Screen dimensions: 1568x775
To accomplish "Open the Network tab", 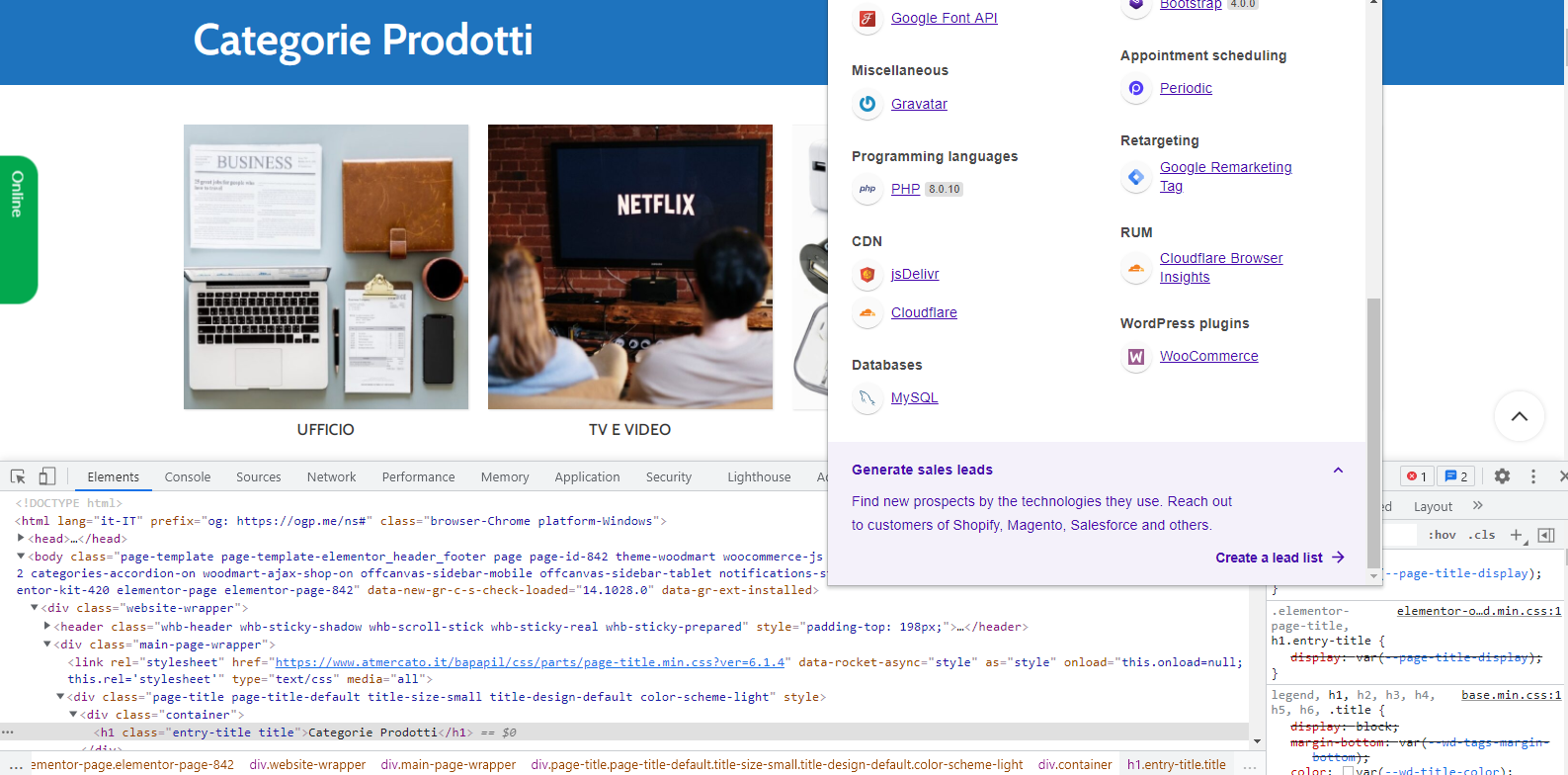I will [331, 476].
